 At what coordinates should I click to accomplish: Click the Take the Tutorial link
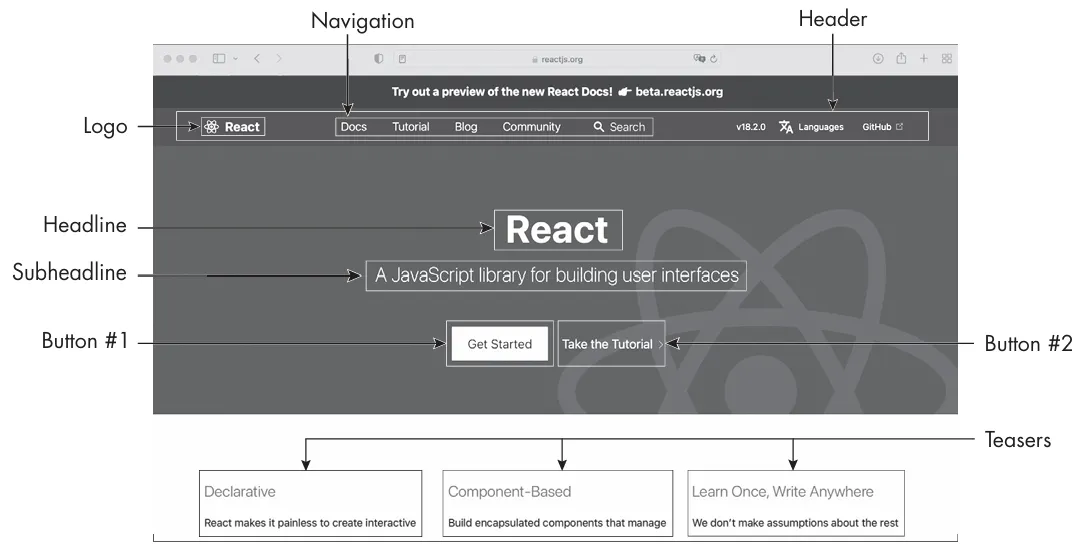point(610,344)
